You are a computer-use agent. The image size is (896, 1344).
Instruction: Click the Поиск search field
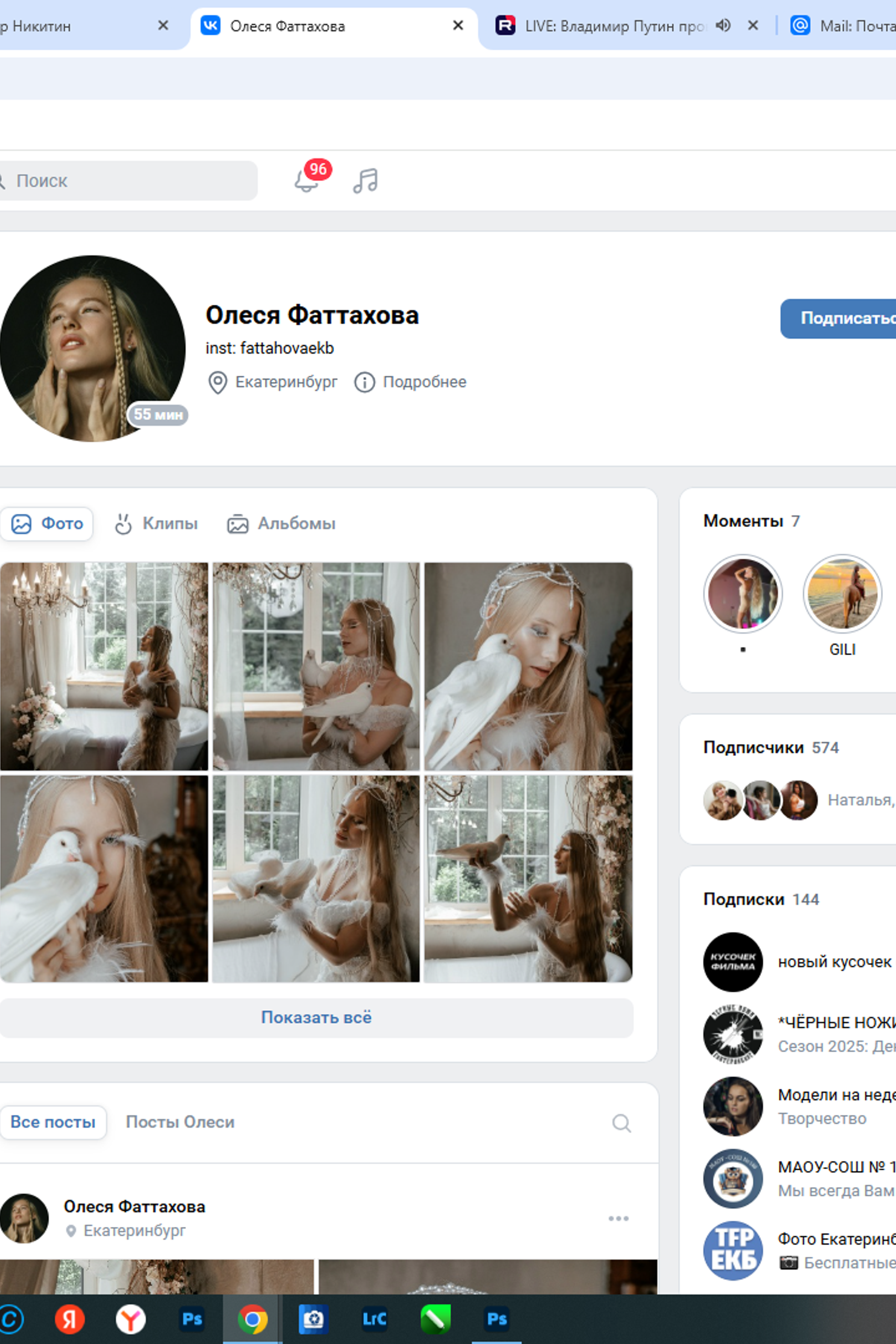pyautogui.click(x=127, y=181)
